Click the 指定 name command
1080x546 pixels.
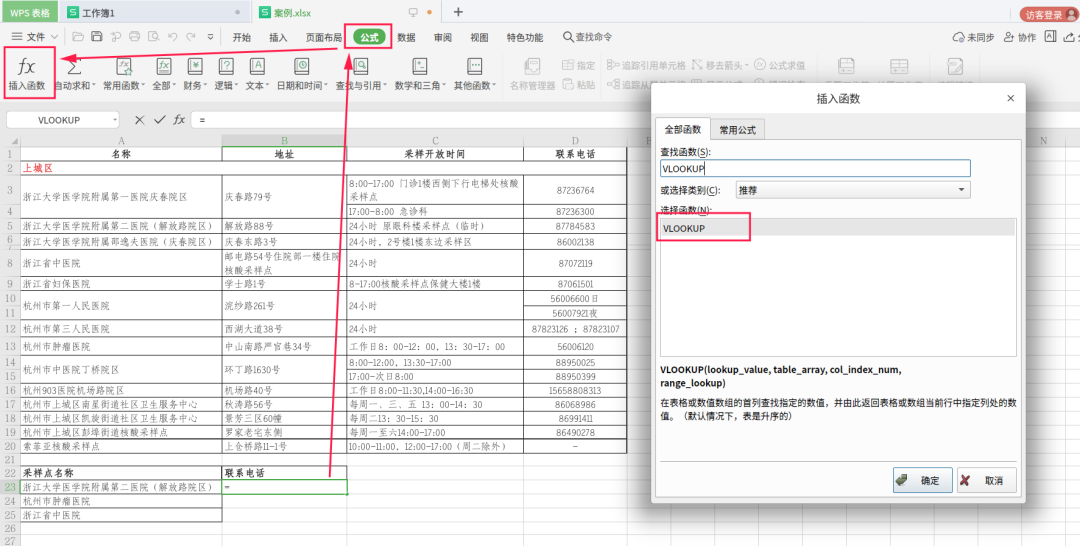click(x=579, y=65)
